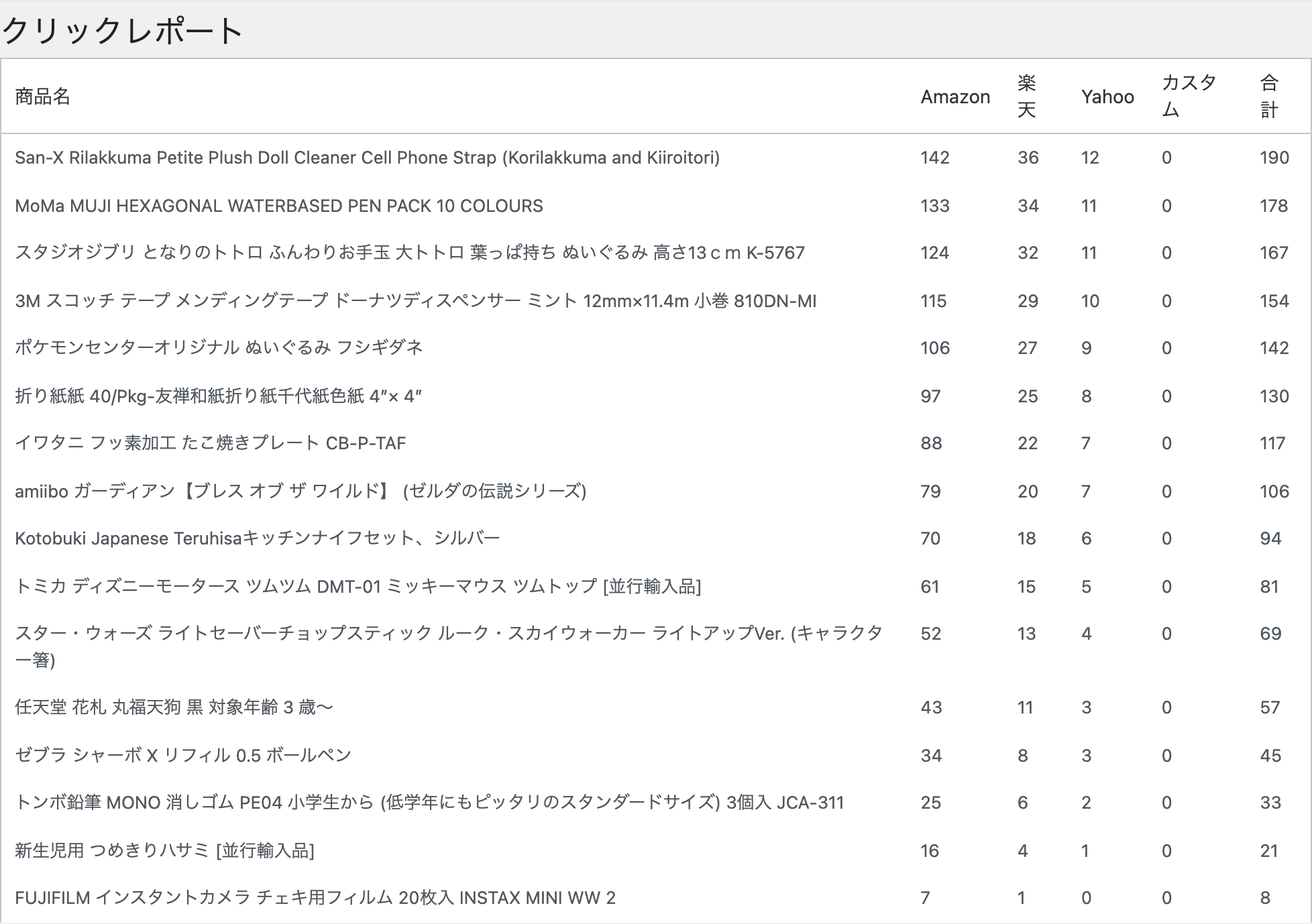Click total value 178 in MUJI row

click(x=1274, y=206)
